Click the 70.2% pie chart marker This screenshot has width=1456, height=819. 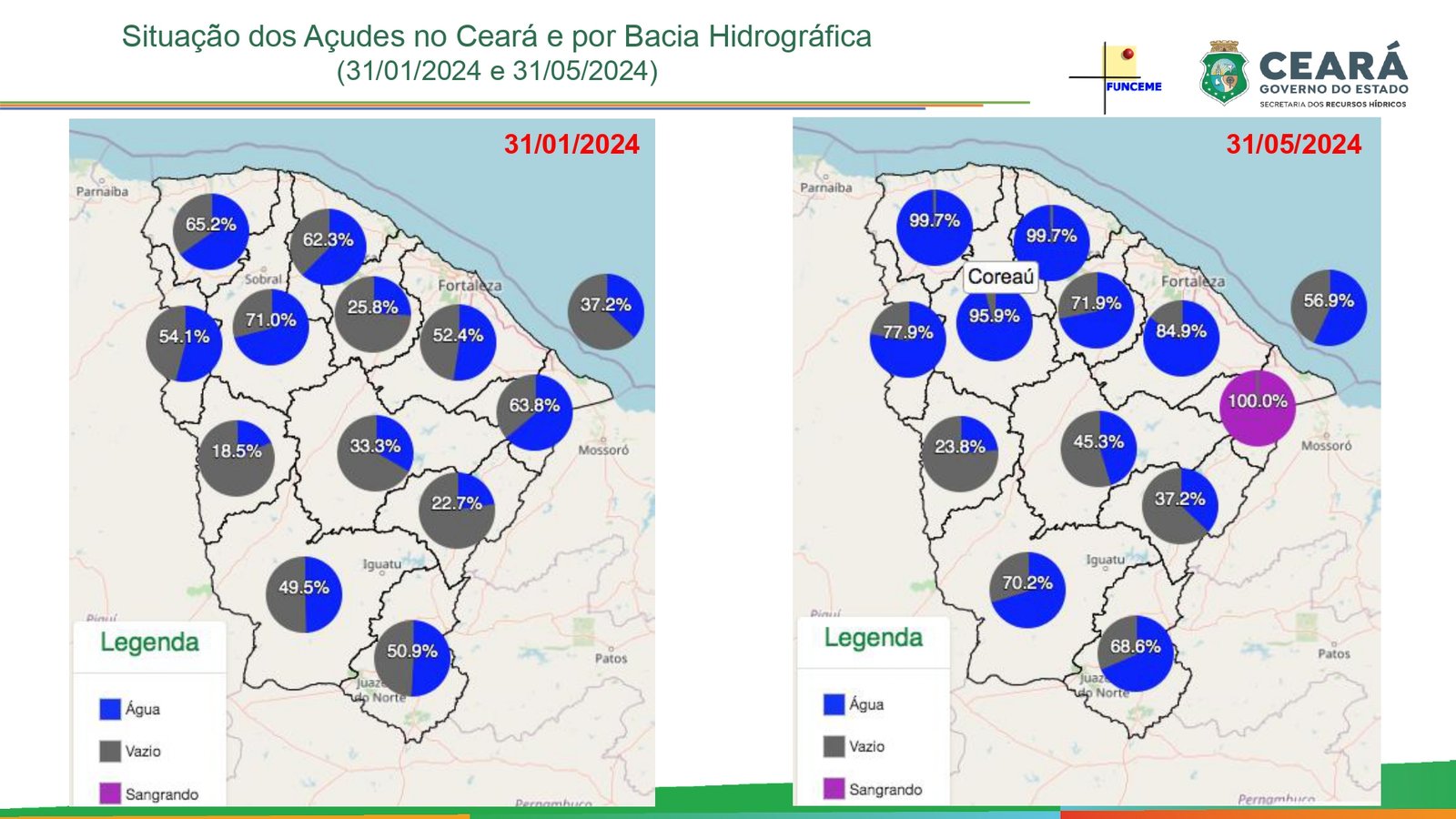click(x=1027, y=590)
